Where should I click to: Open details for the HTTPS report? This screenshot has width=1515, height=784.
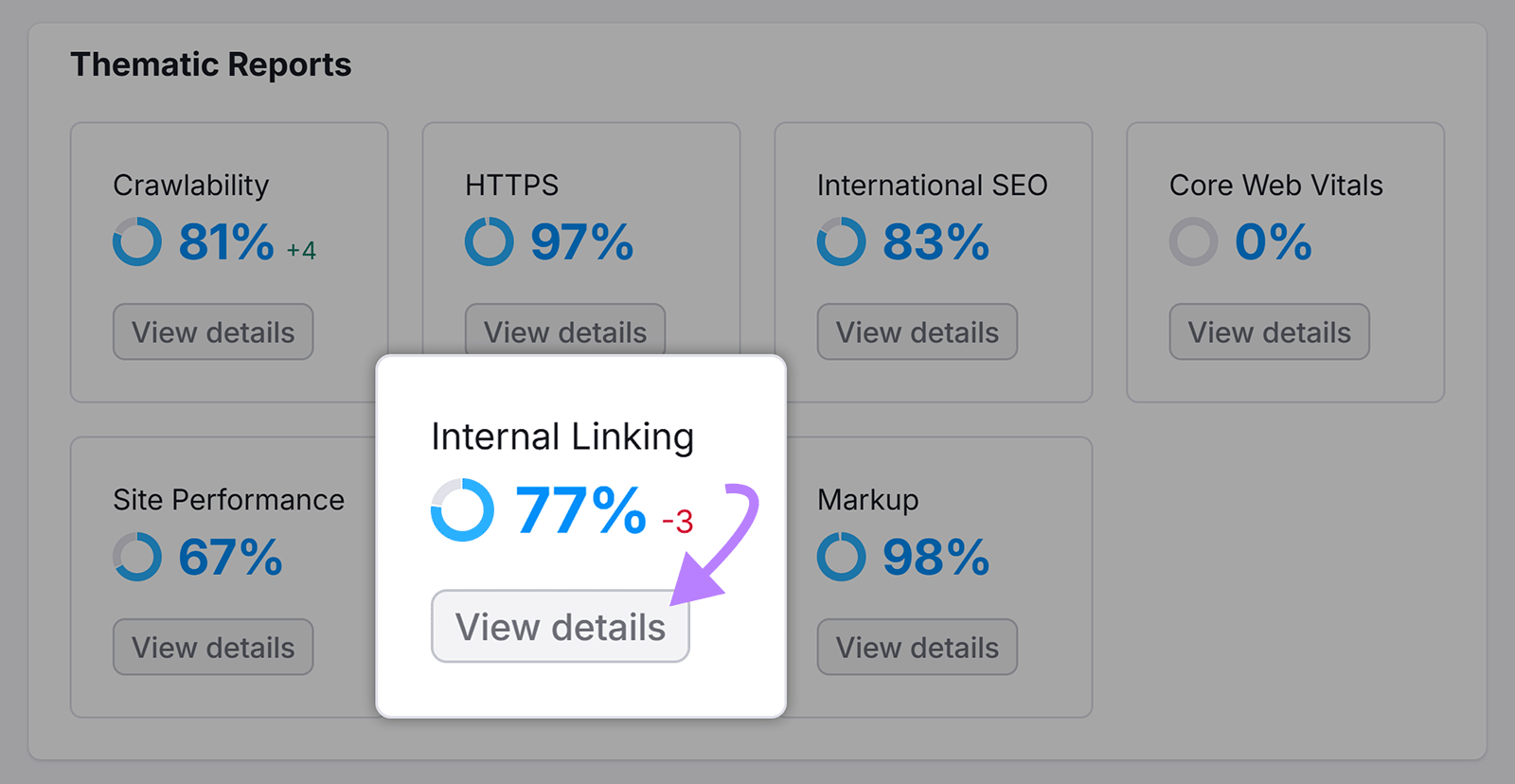point(564,331)
